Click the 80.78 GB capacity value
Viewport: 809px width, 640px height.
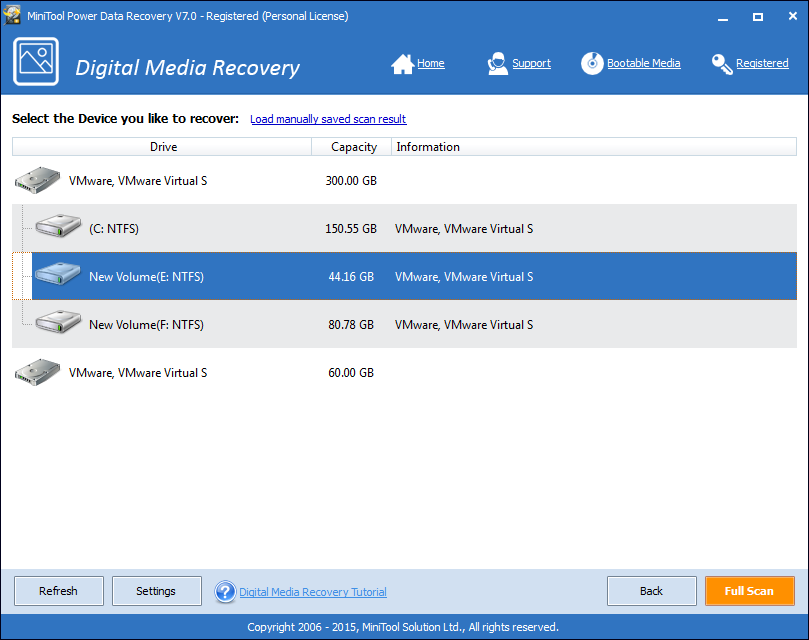pyautogui.click(x=351, y=325)
